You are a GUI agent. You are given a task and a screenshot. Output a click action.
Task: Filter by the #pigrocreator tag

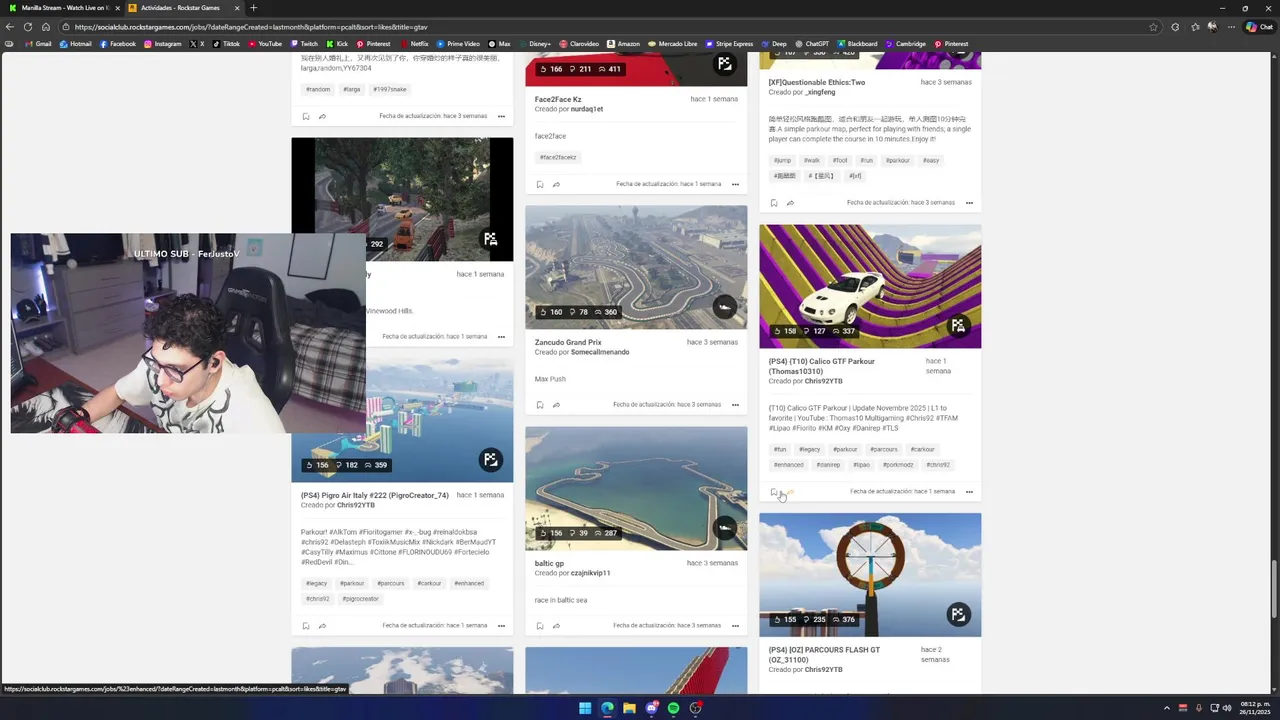pyautogui.click(x=361, y=599)
